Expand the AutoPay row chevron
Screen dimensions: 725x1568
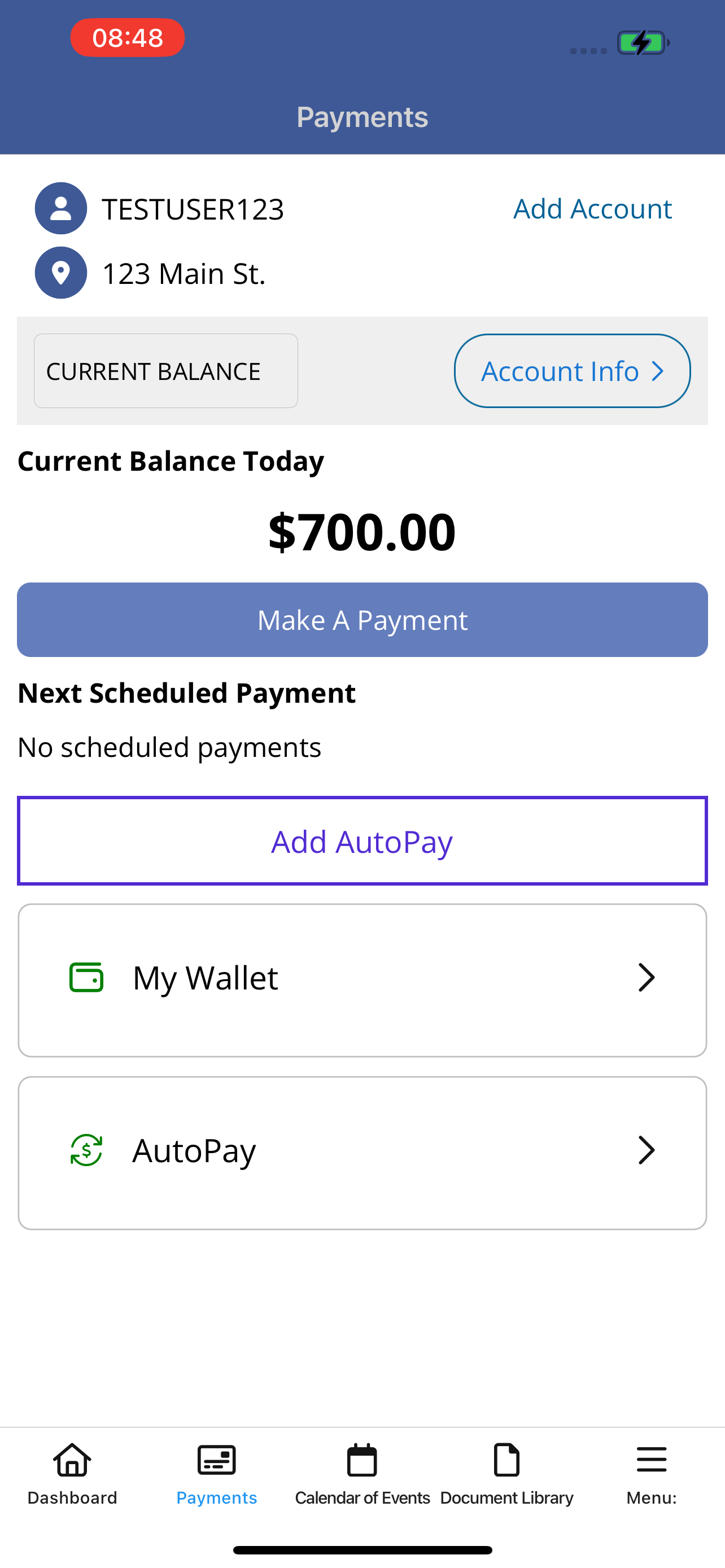(647, 1150)
